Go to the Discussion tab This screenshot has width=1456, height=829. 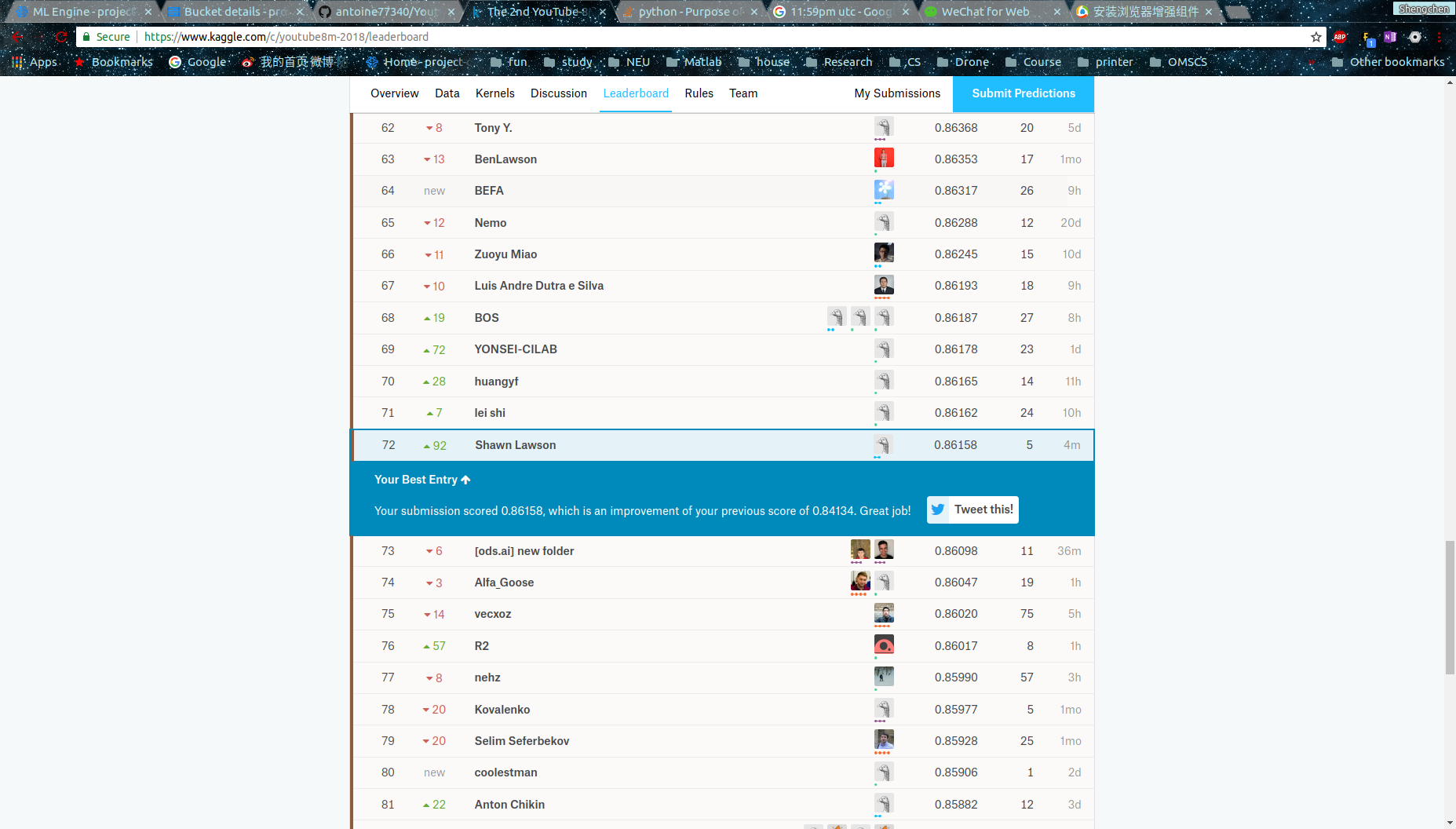[x=559, y=93]
